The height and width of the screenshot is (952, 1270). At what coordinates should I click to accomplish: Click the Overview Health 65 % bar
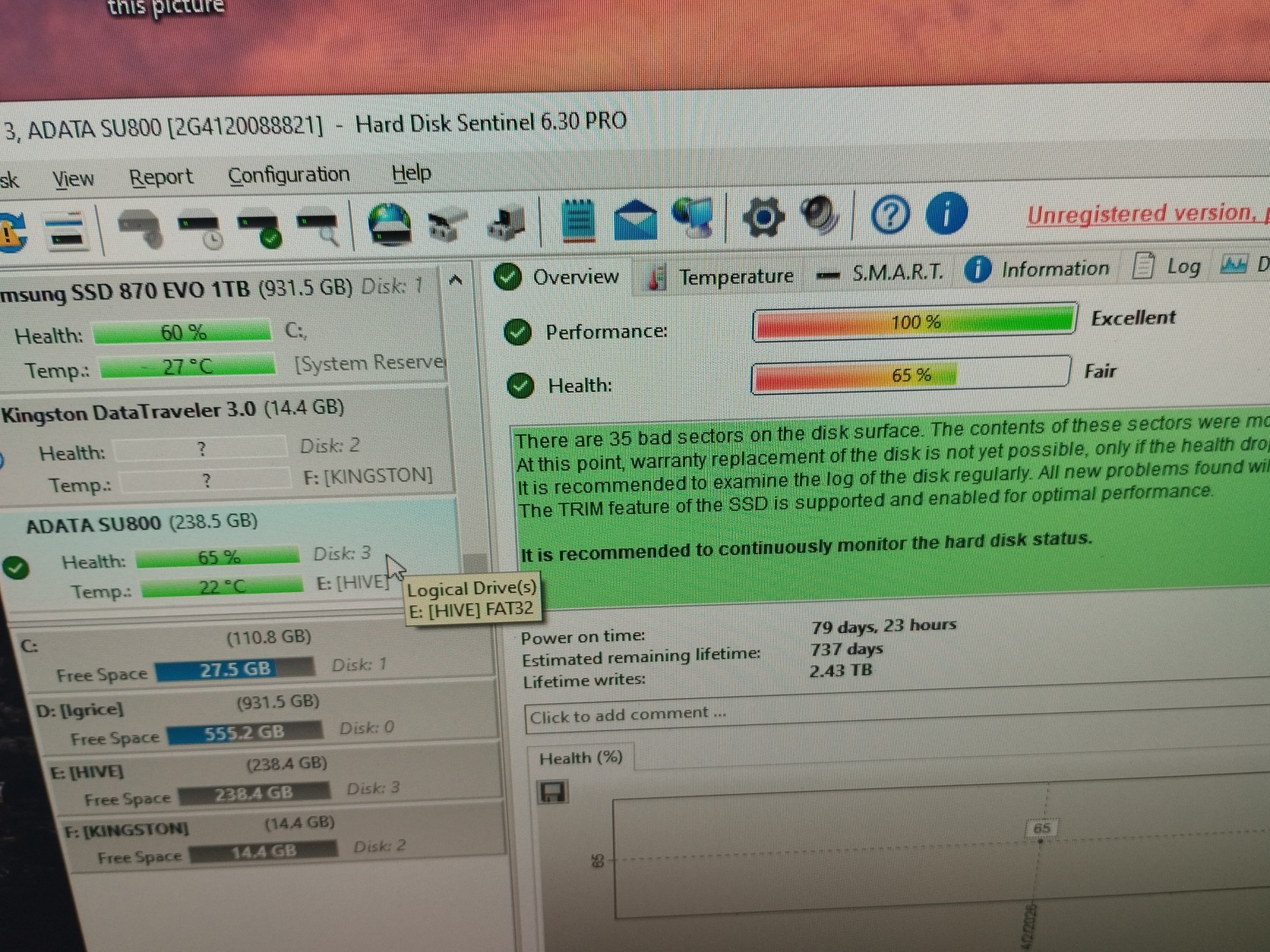click(x=910, y=375)
